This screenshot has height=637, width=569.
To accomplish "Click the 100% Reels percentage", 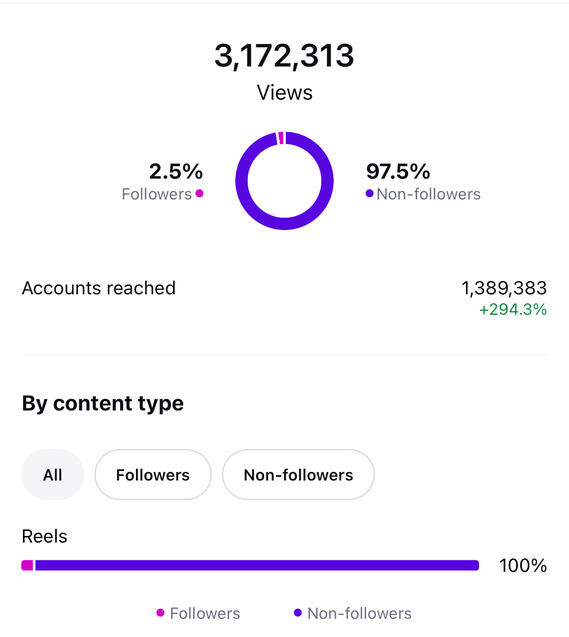I will click(523, 566).
